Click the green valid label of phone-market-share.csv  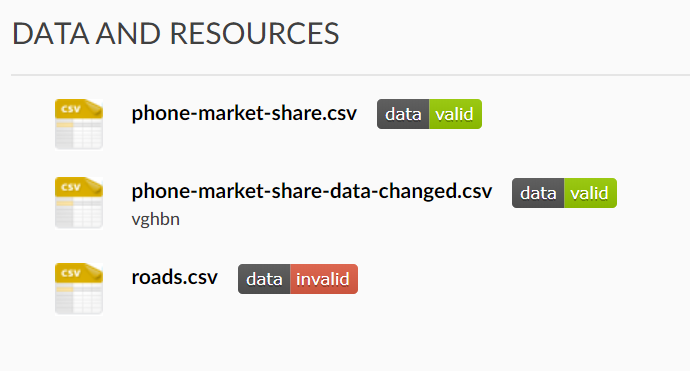(455, 114)
